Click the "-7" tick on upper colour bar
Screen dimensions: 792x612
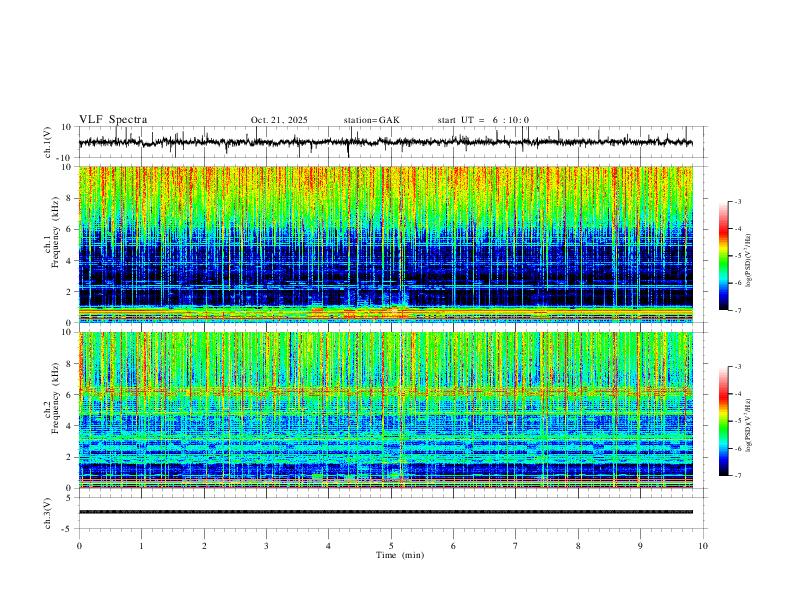737,310
